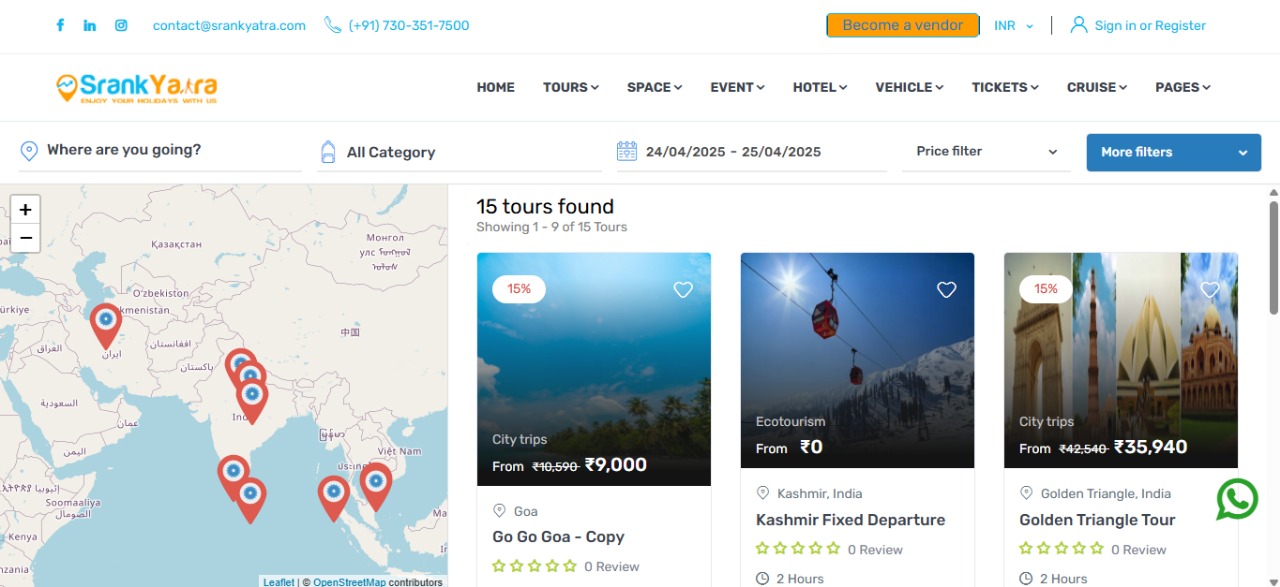Click the WhatsApp chat icon
Viewport: 1280px width, 587px height.
coord(1237,499)
